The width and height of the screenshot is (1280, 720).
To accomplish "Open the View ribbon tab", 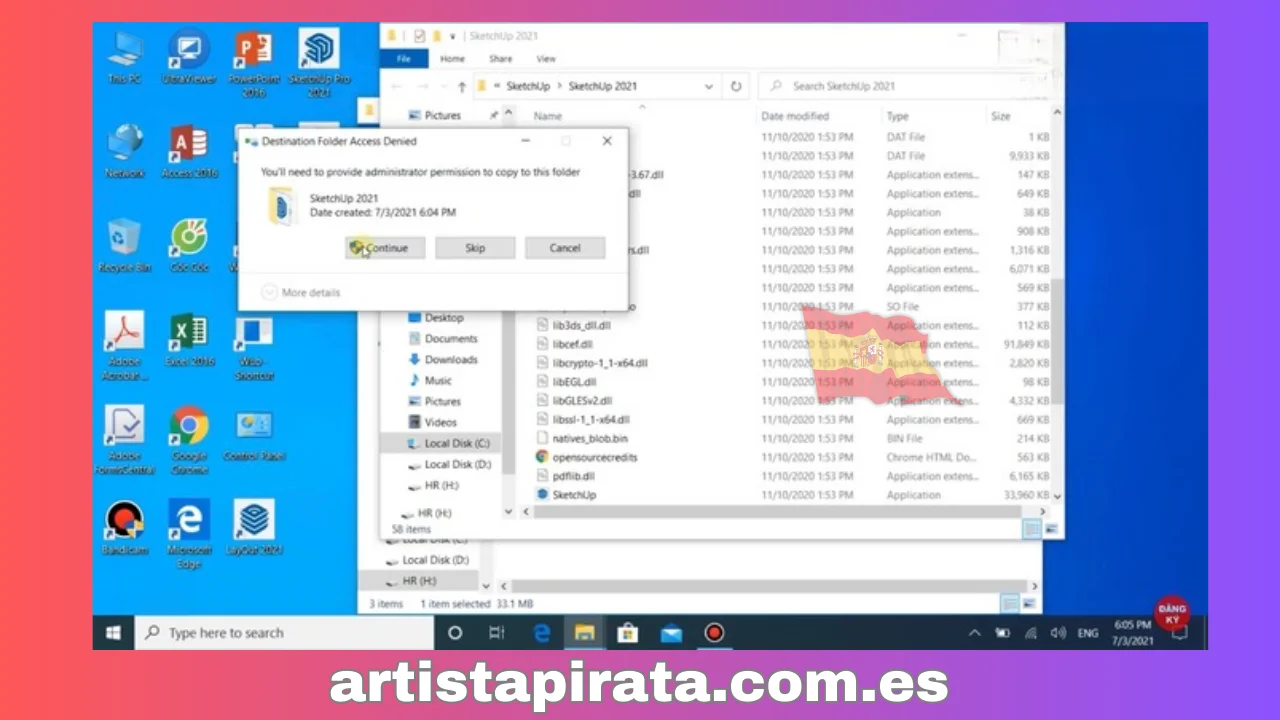I will coord(546,59).
